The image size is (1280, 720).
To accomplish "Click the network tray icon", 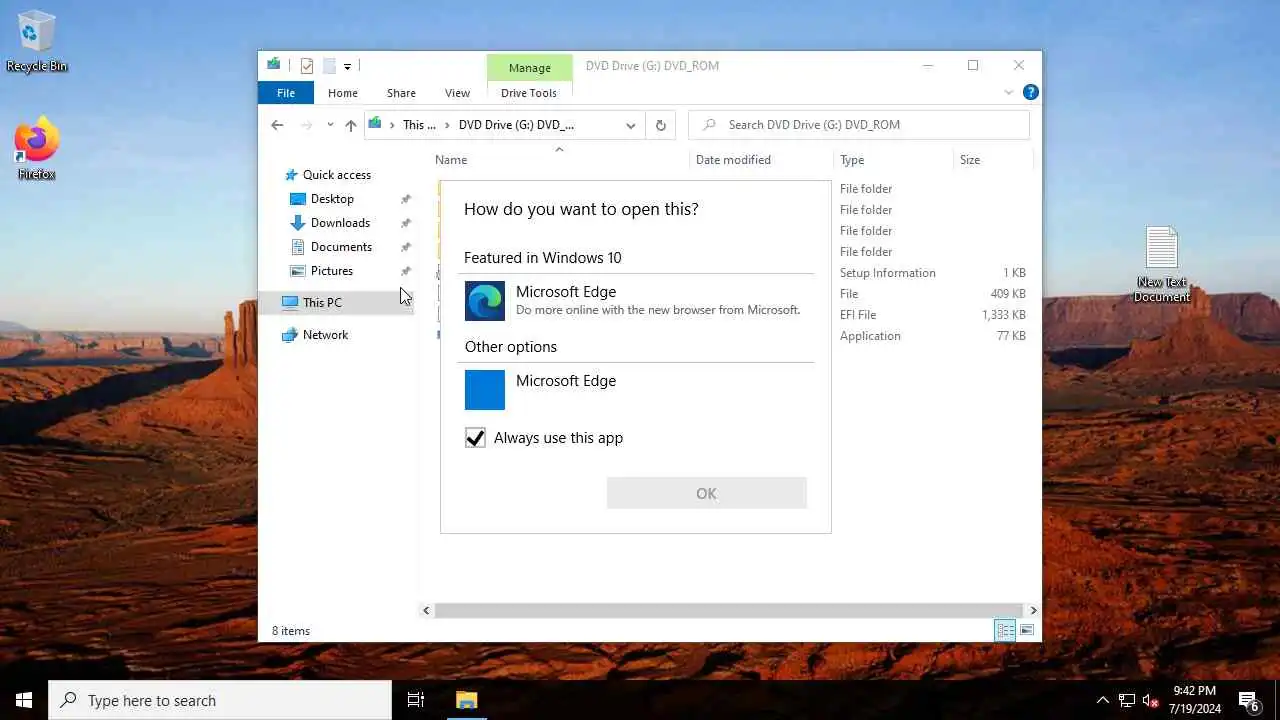I will [1126, 700].
